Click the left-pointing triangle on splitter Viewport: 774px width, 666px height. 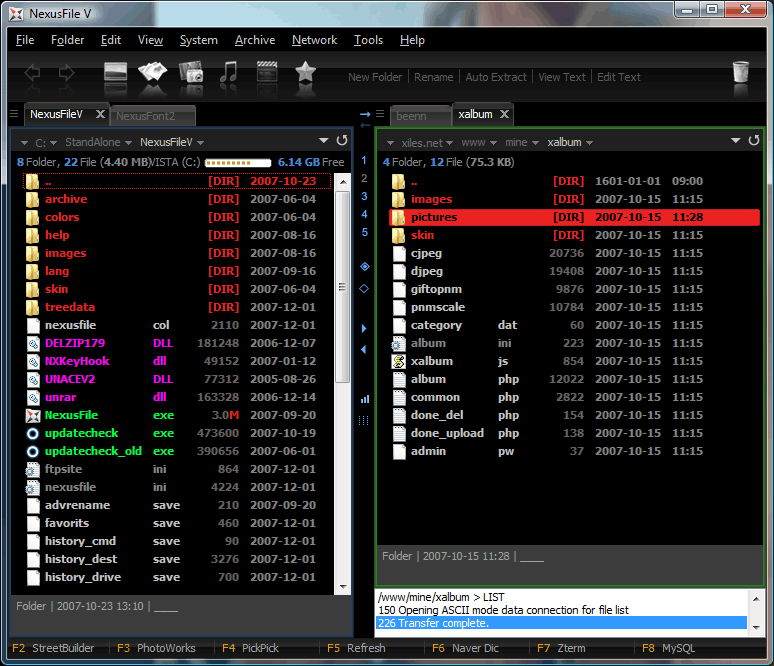pyautogui.click(x=364, y=350)
